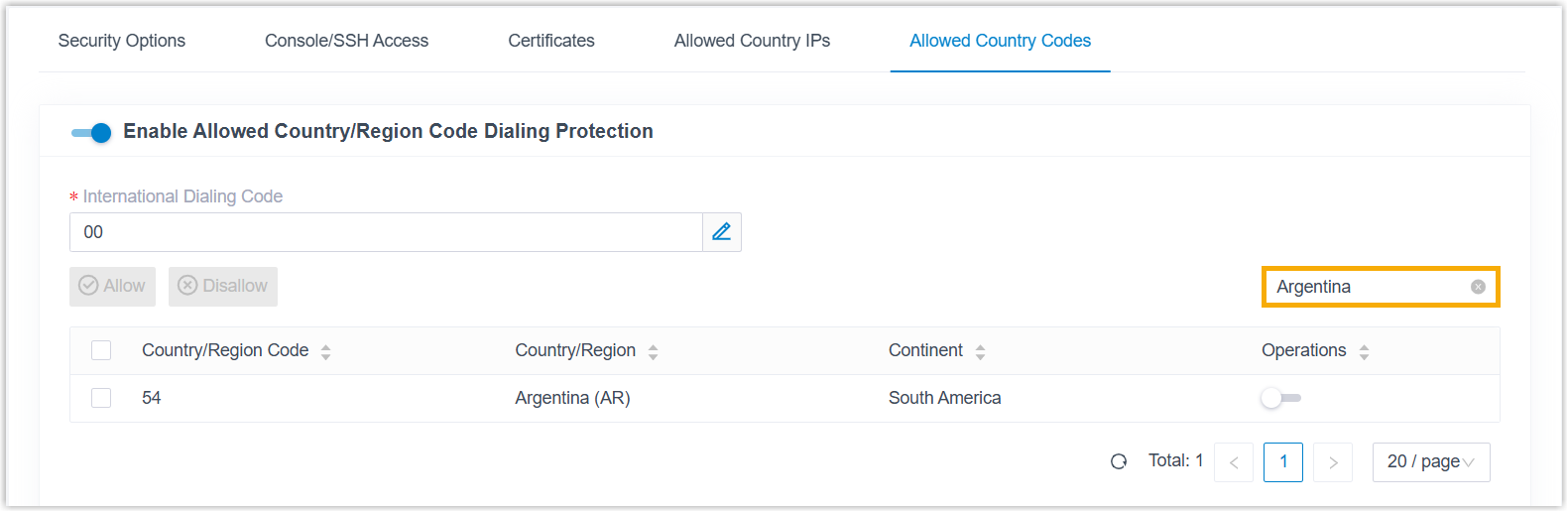Viewport: 1568px width, 512px height.
Task: Open the Allowed Country IPs tab
Action: coord(752,41)
